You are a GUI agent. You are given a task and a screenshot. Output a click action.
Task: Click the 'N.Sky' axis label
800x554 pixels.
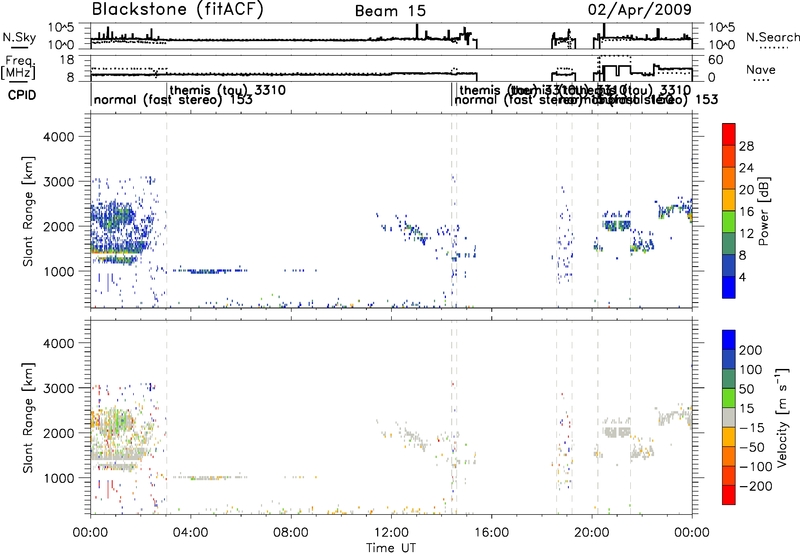pyautogui.click(x=19, y=38)
